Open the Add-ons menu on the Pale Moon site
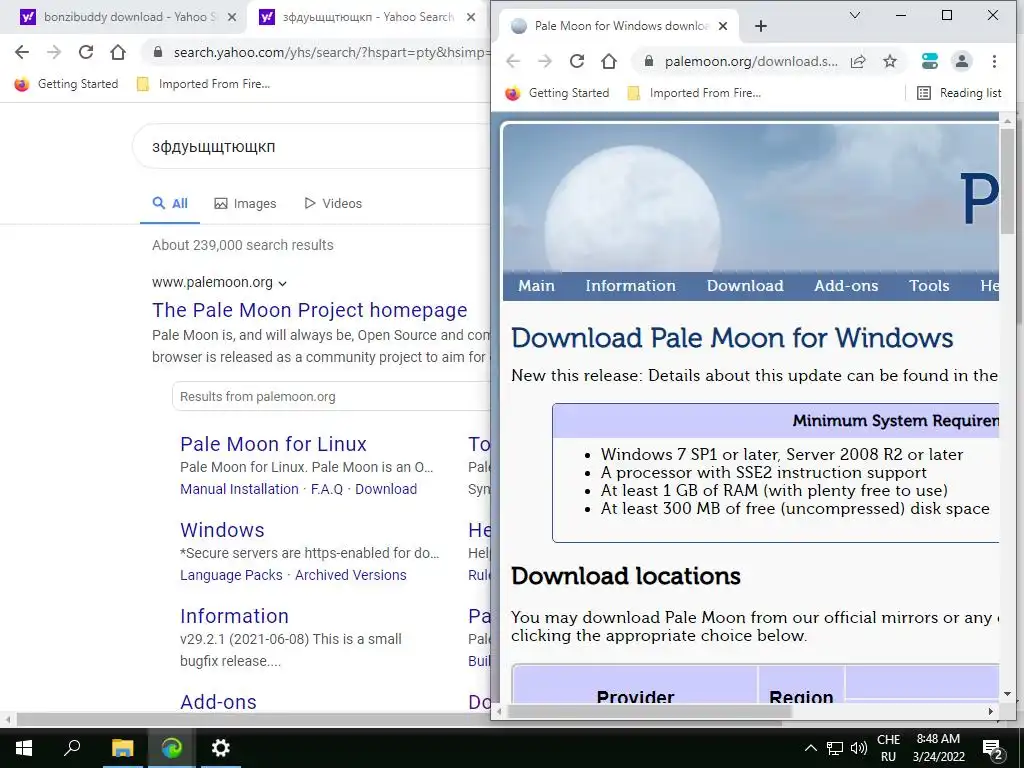The height and width of the screenshot is (768, 1024). 846,285
